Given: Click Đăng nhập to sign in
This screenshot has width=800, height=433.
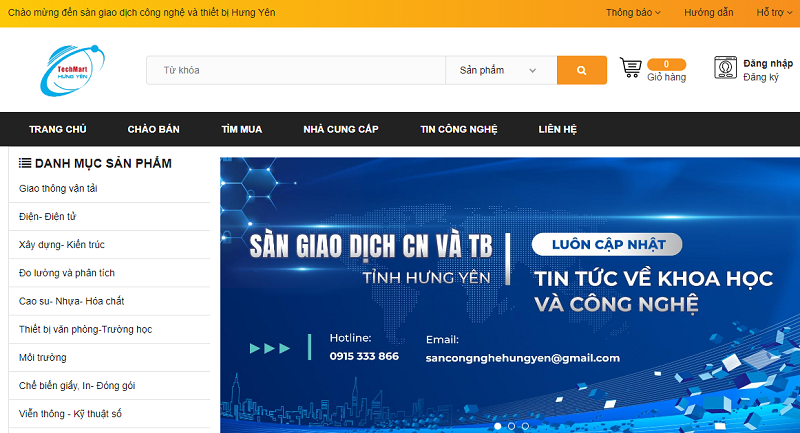Looking at the screenshot, I should pos(768,63).
